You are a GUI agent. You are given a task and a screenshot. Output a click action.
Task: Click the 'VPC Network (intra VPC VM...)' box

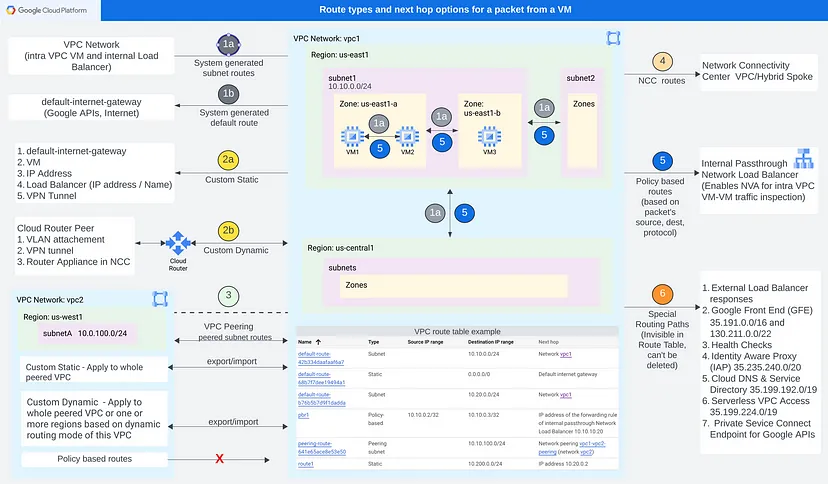pyautogui.click(x=91, y=55)
